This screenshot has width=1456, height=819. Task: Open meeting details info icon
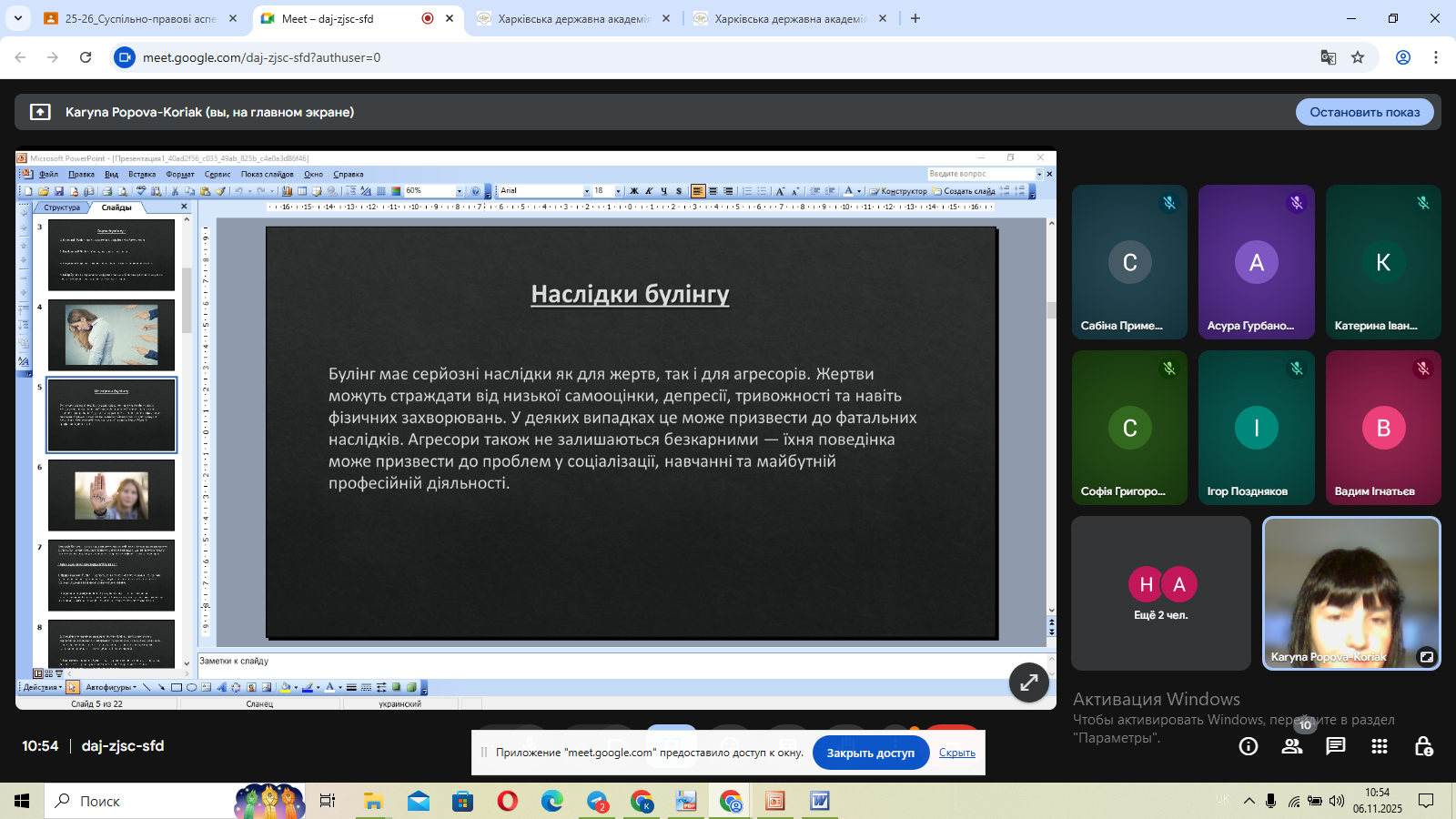1249,746
